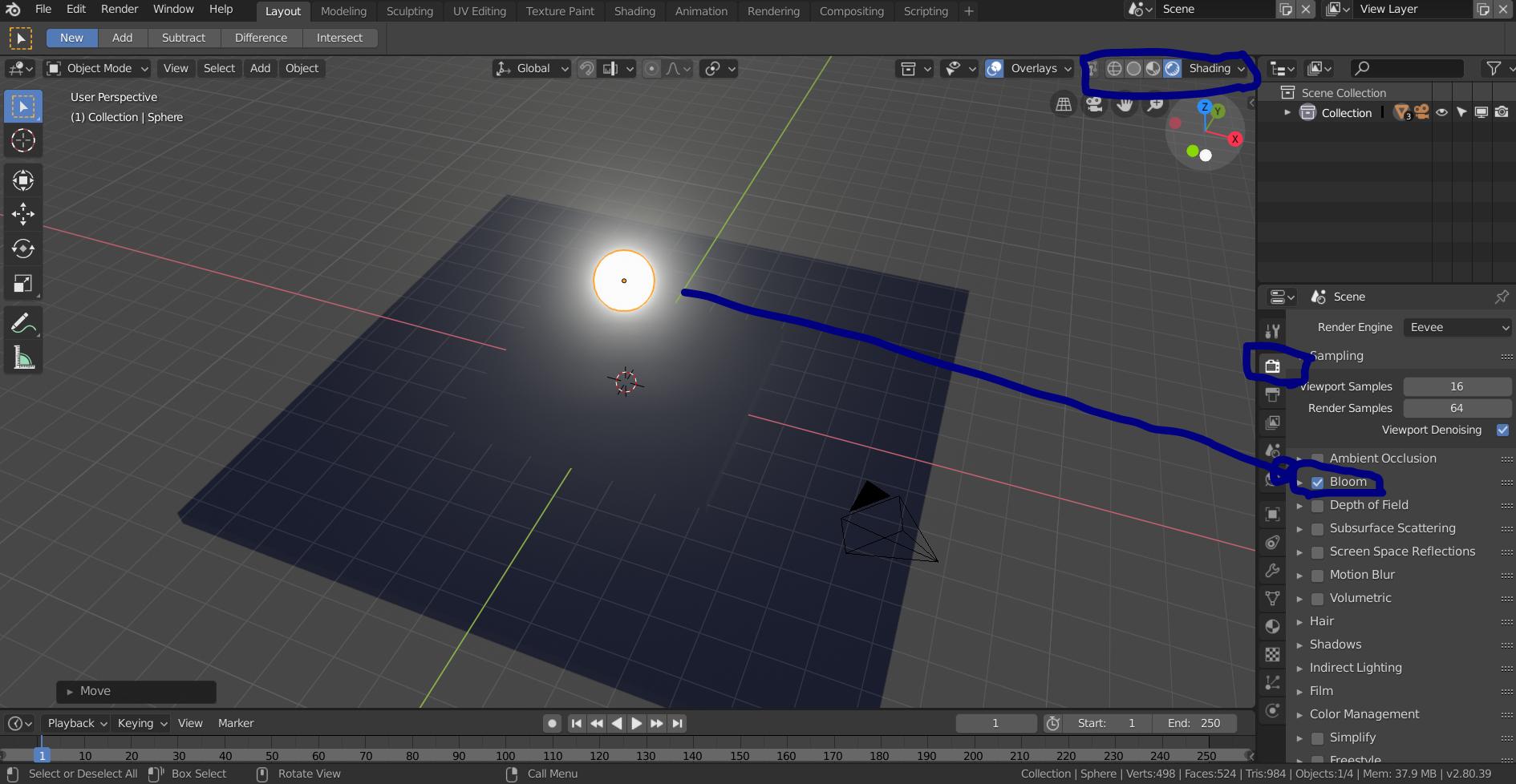Toggle overlays display button

click(995, 69)
